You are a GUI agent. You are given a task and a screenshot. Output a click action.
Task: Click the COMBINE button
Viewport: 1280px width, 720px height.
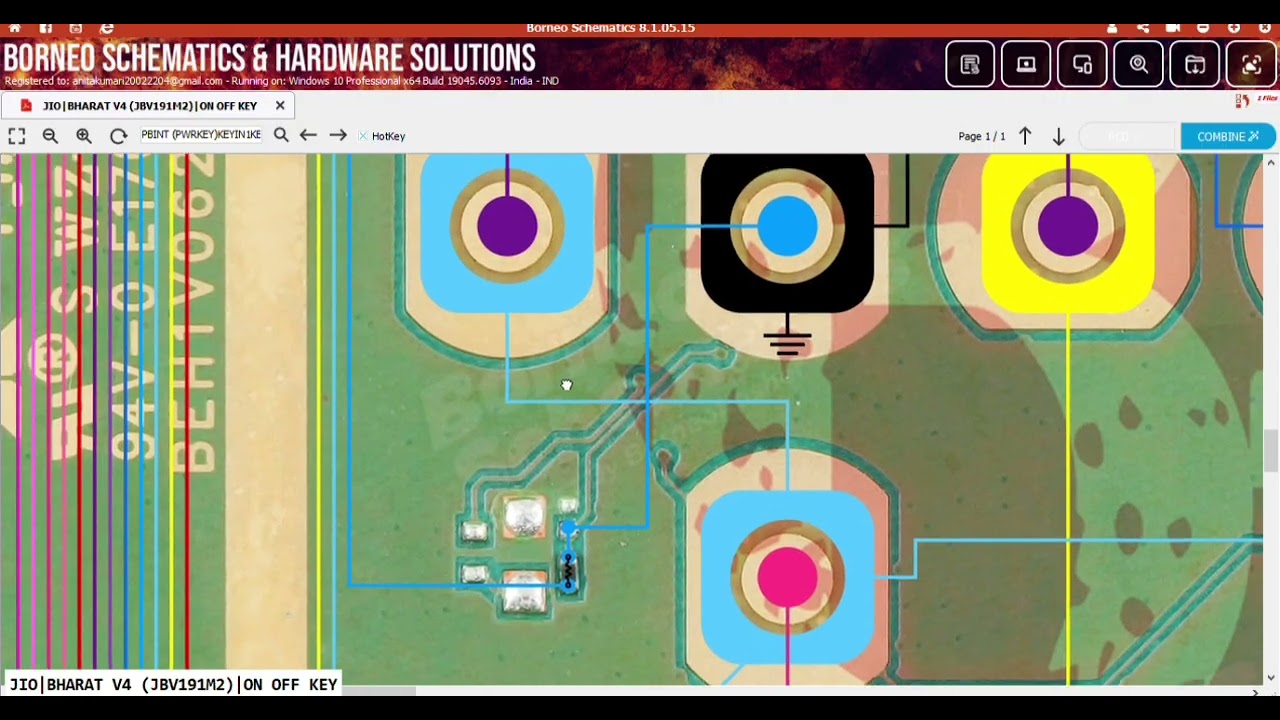pos(1228,136)
